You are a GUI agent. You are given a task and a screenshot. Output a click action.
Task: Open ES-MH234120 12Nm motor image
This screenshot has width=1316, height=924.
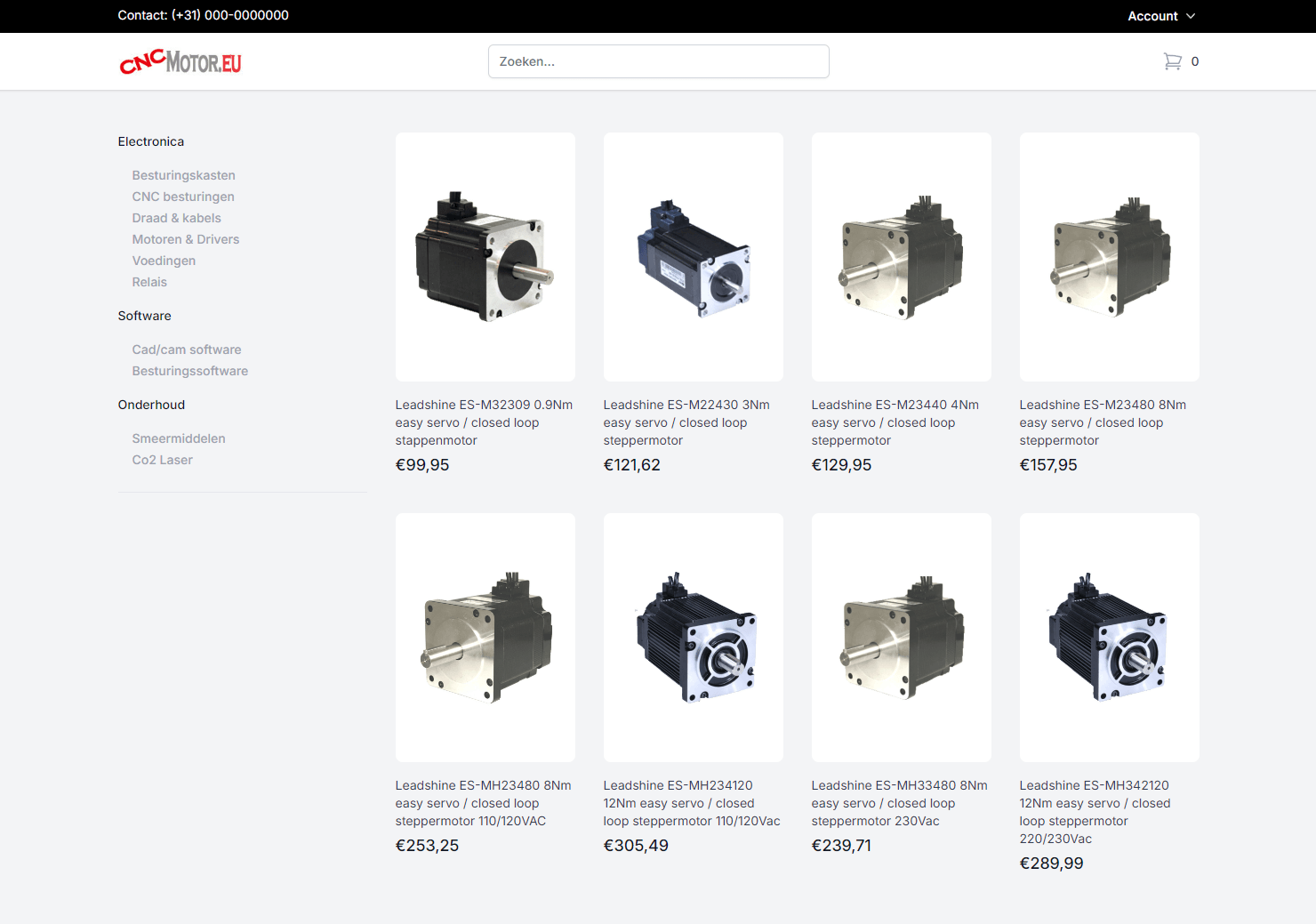pyautogui.click(x=694, y=638)
